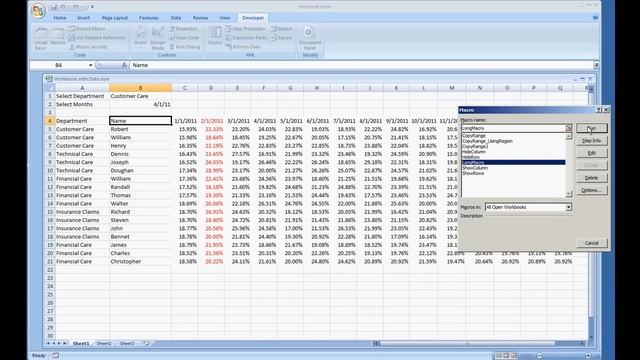Open control Properties
The image size is (640, 360).
(183, 29)
